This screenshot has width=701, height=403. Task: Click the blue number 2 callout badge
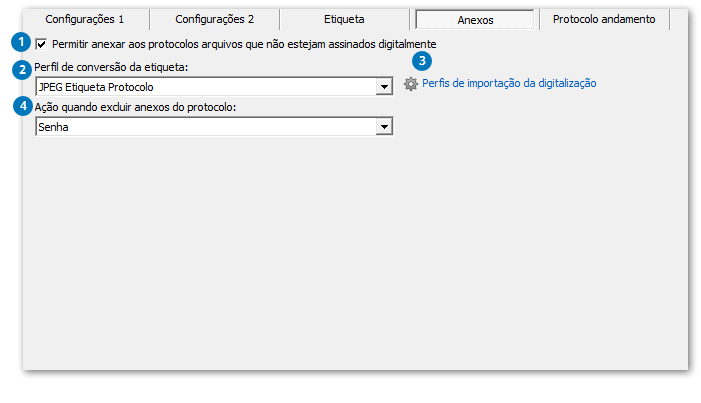coord(20,68)
